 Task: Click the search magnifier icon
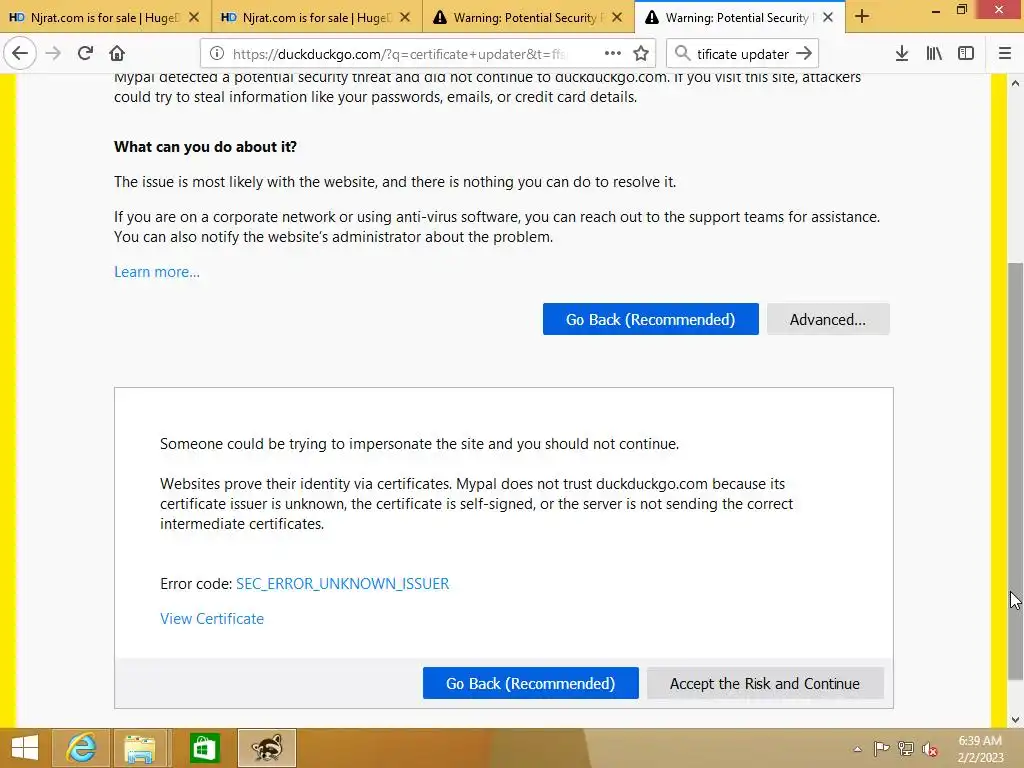pyautogui.click(x=682, y=54)
